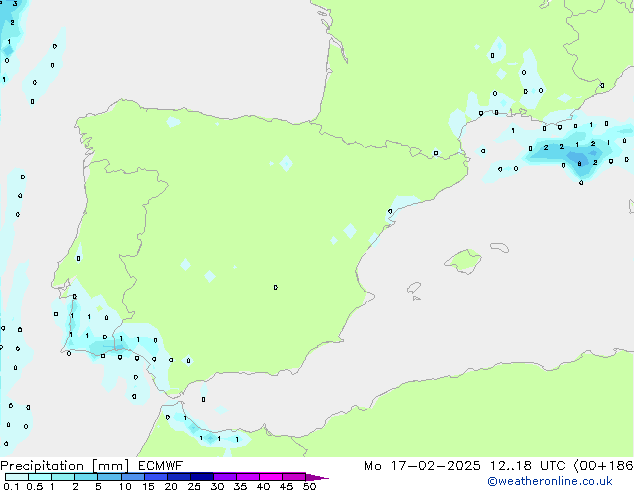Select the legend label '10'
634x490 pixels.
coord(125,486)
